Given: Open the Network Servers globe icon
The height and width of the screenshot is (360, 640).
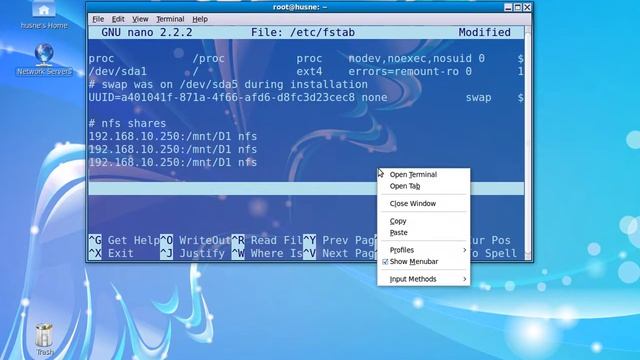Looking at the screenshot, I should (44, 55).
